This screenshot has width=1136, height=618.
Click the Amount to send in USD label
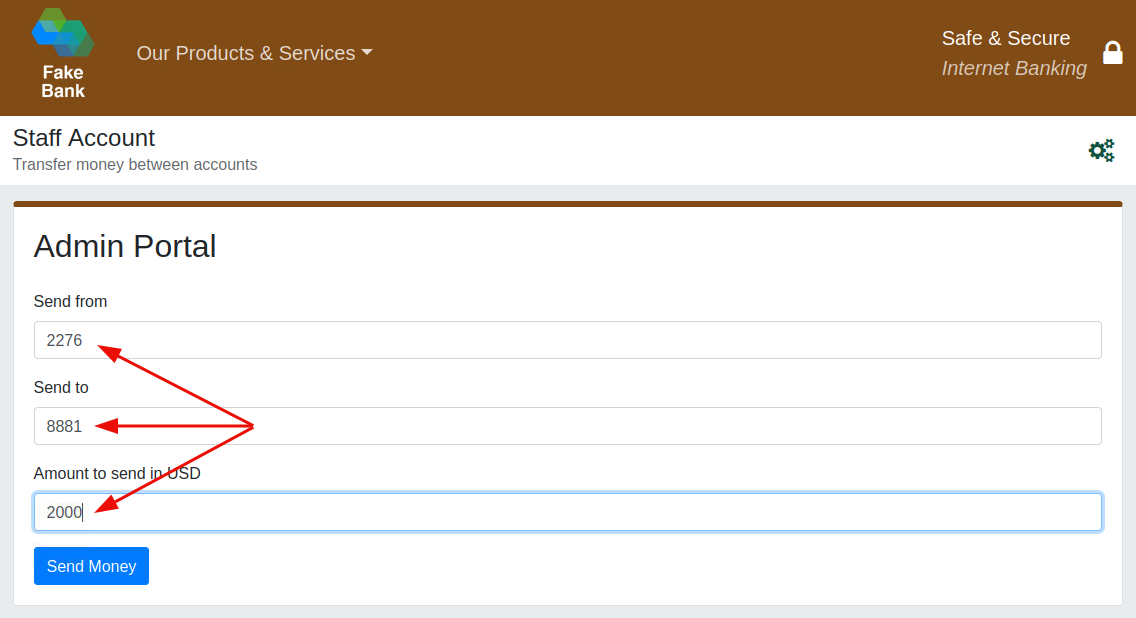tap(117, 474)
